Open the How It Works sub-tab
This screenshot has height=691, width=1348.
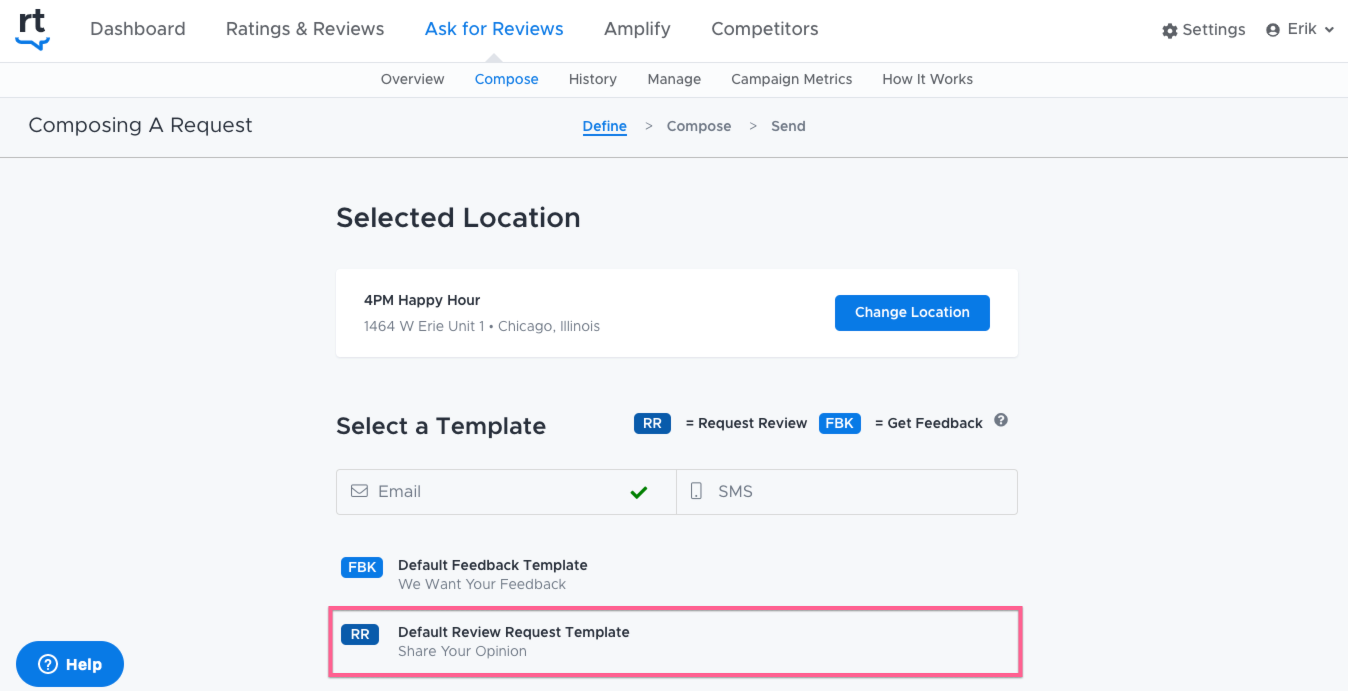point(928,79)
